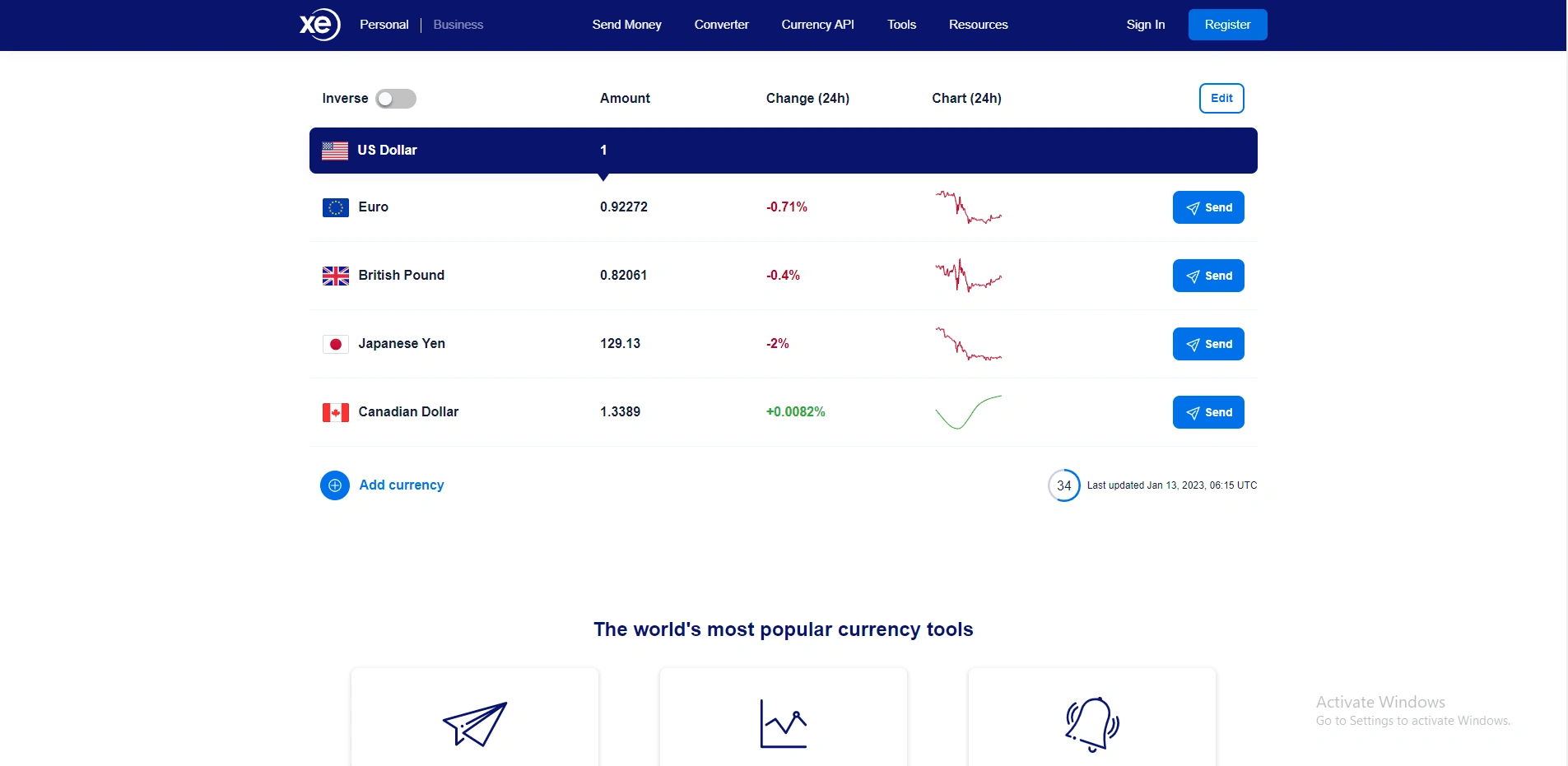Click the British Pound 24h chart sparkline
1568x766 pixels.
point(969,276)
